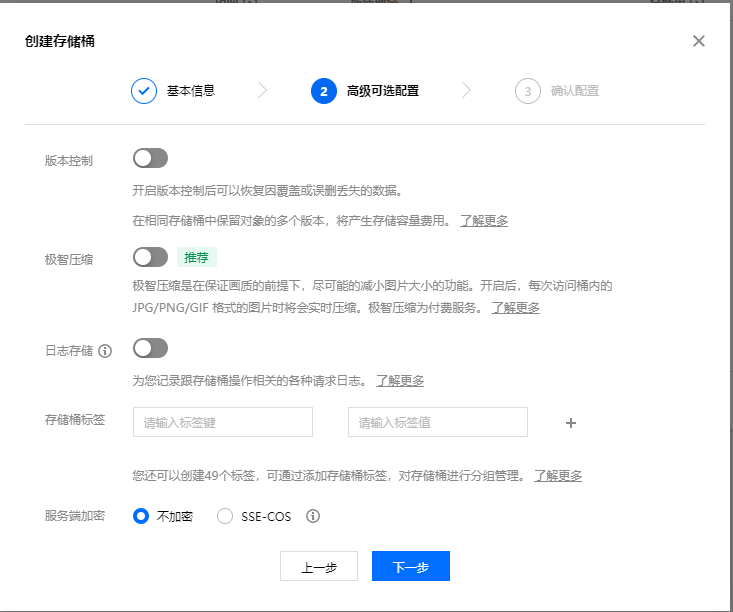Click the chevron after 高级可选配置 step

tap(466, 90)
